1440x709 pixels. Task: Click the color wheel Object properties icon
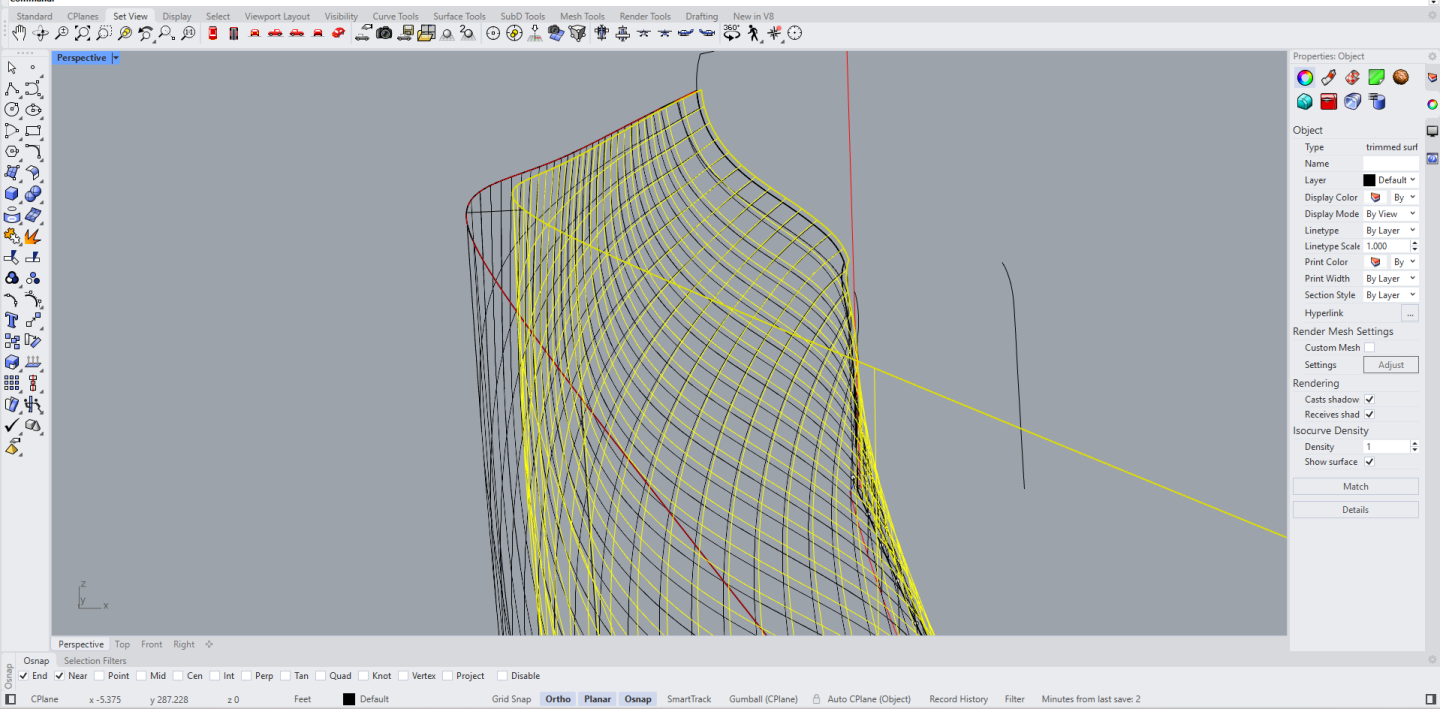[x=1305, y=78]
